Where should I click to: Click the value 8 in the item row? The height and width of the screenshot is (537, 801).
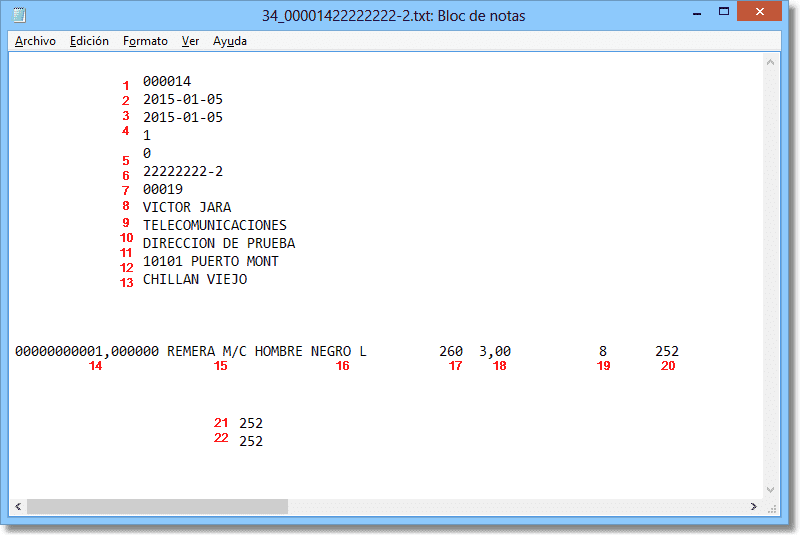[x=603, y=352]
